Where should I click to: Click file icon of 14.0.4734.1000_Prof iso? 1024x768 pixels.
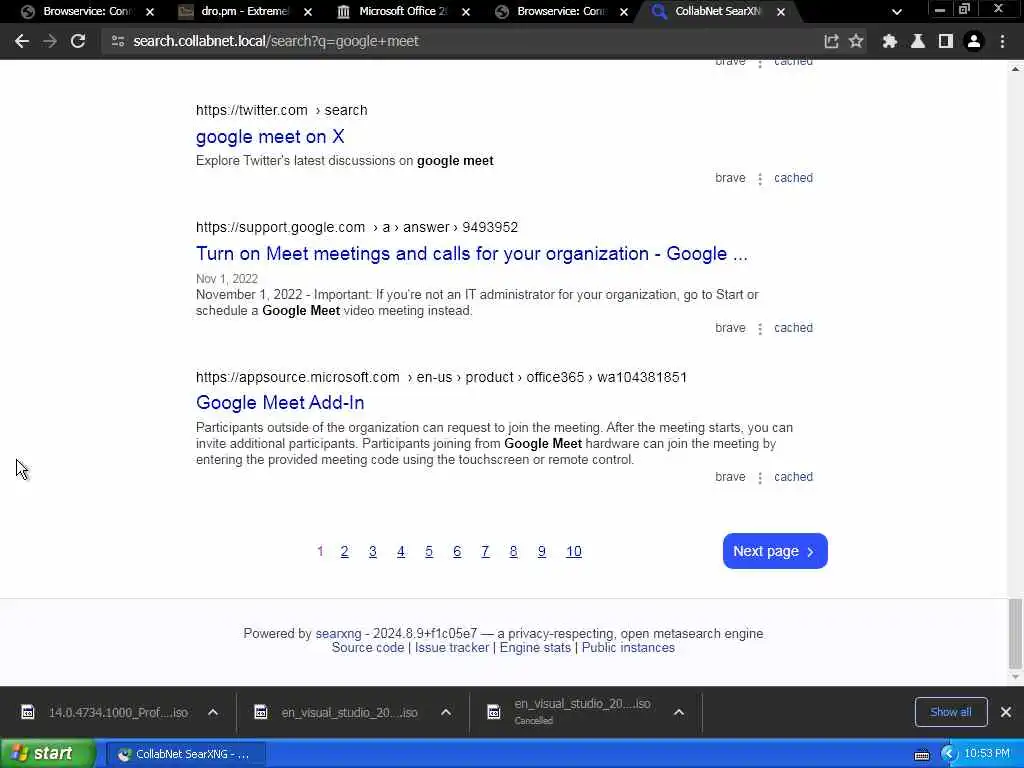(28, 712)
